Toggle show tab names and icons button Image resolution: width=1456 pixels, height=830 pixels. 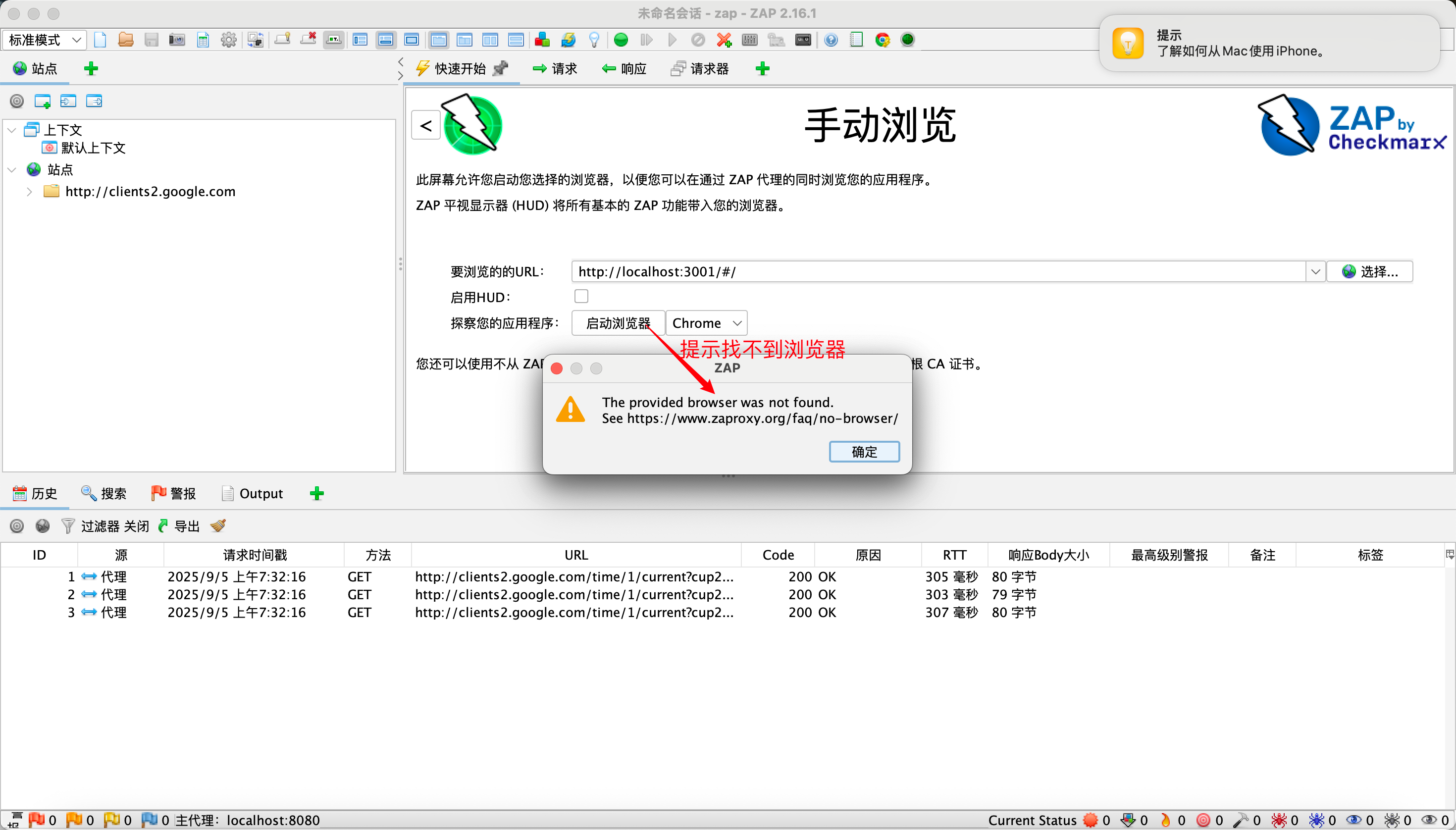click(x=333, y=40)
